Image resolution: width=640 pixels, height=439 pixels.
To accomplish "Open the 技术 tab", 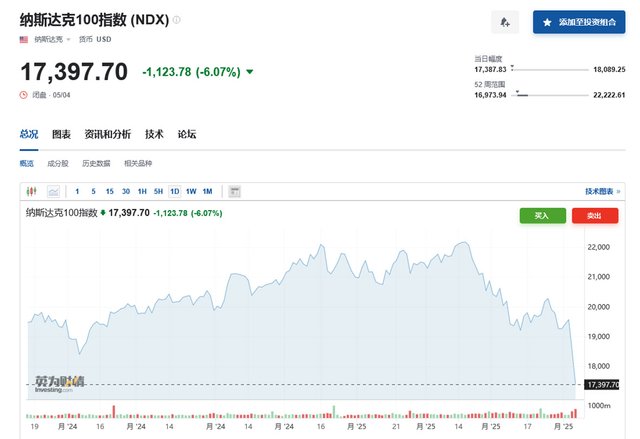I will [x=154, y=134].
